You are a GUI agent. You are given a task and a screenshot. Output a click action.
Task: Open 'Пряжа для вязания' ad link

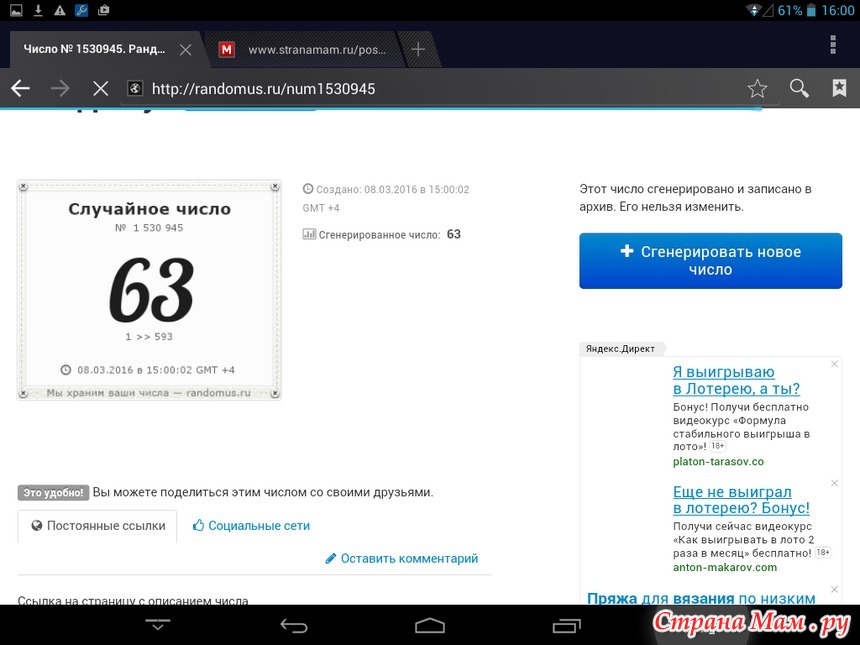(701, 598)
